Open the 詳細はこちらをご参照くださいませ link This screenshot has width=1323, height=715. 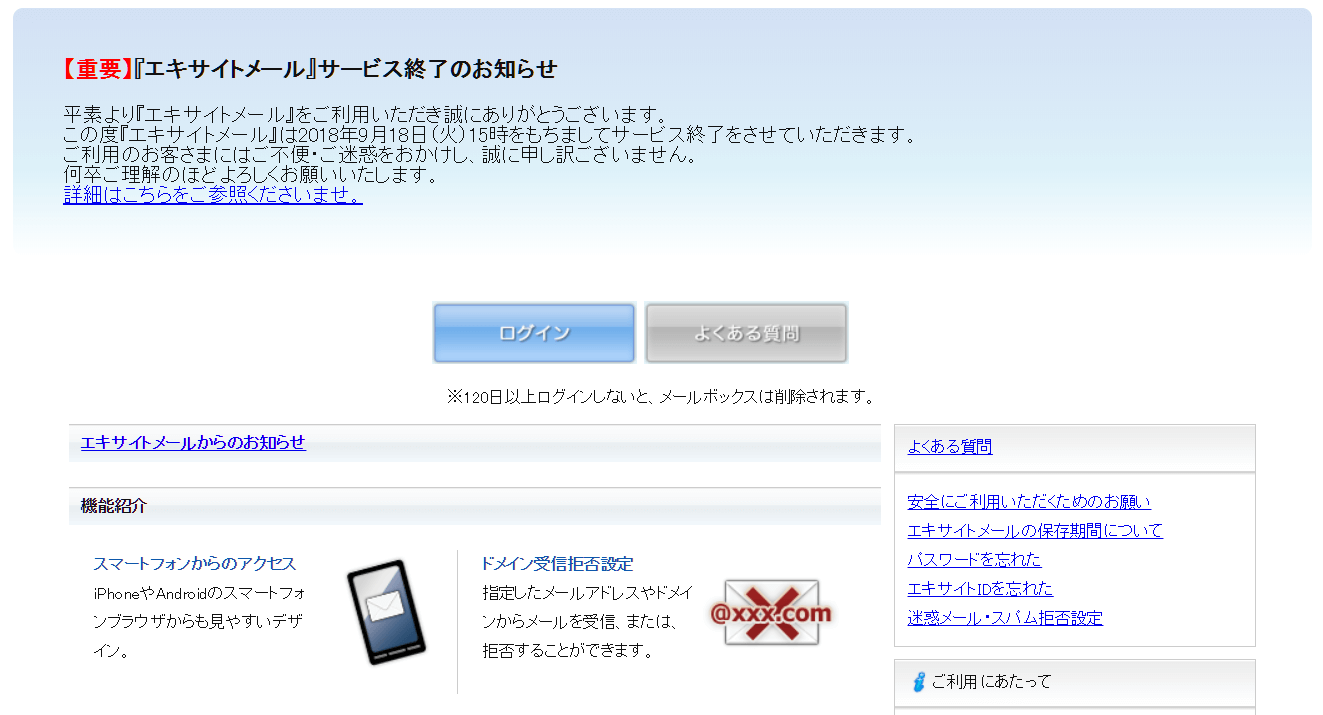212,195
